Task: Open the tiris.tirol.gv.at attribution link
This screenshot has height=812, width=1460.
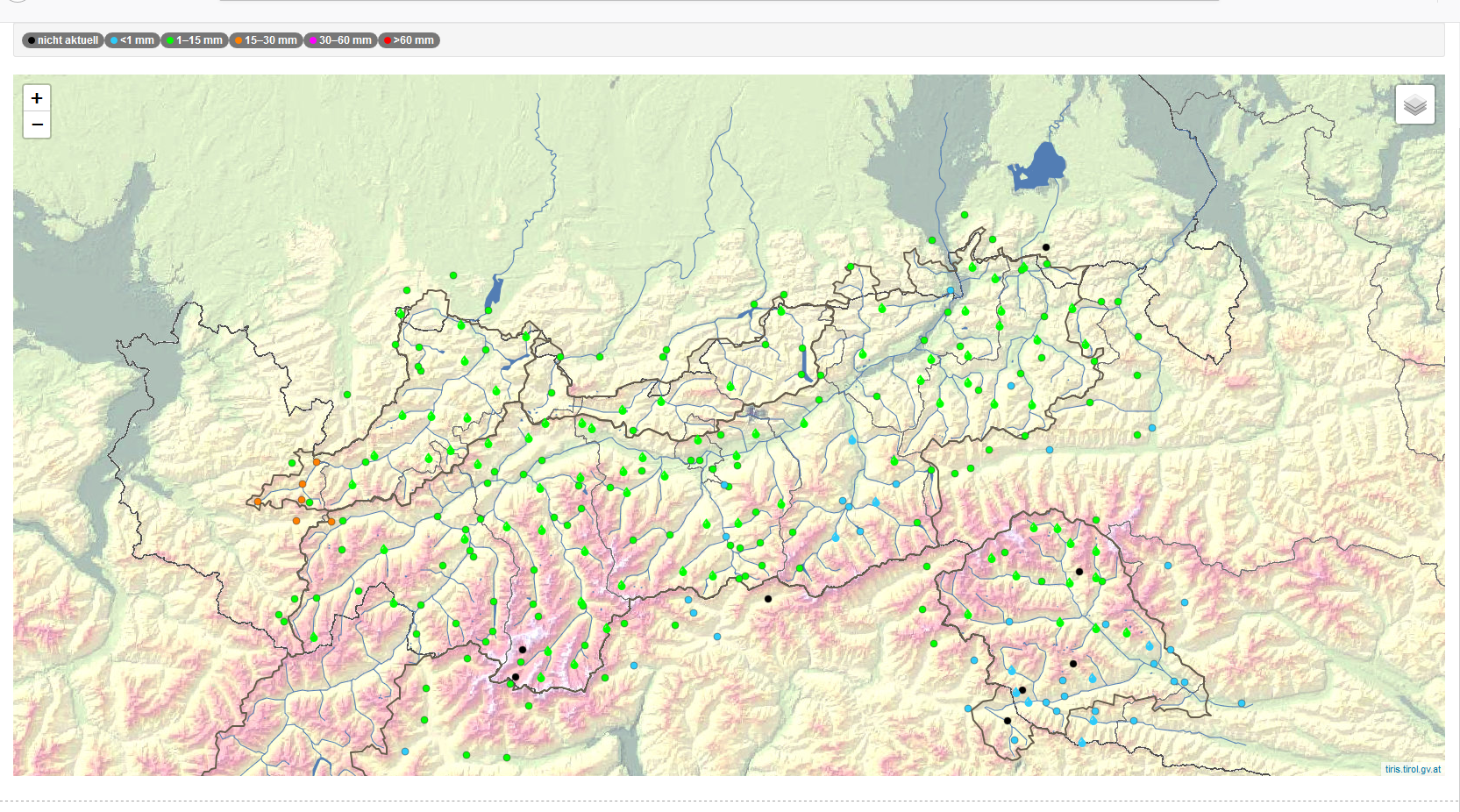Action: (x=1412, y=769)
